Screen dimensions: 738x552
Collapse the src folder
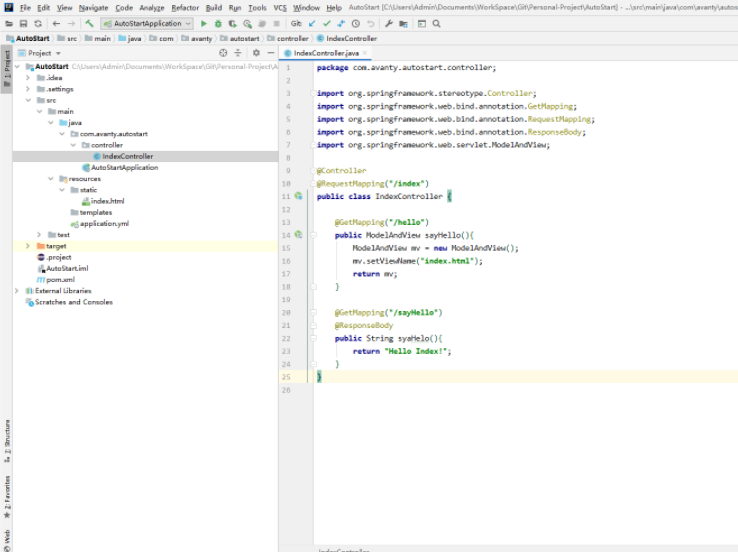(28, 100)
